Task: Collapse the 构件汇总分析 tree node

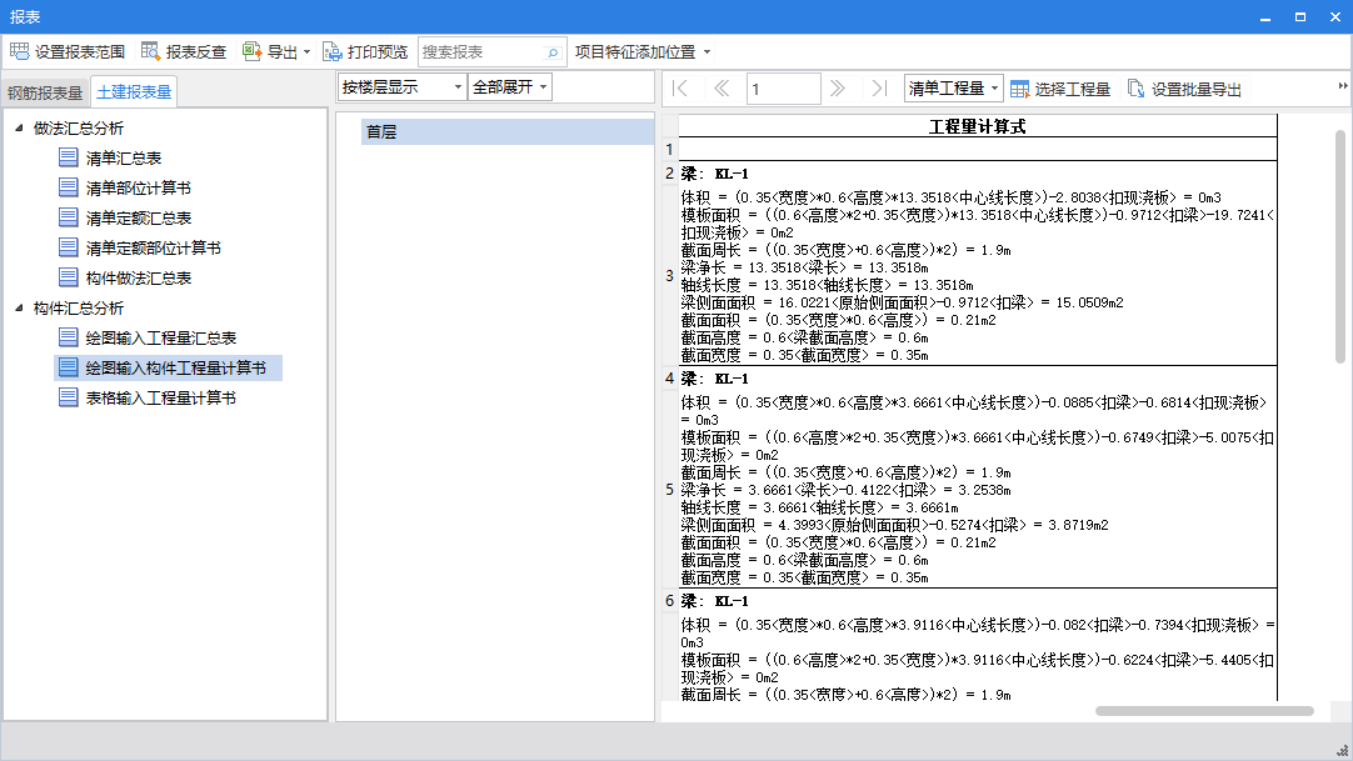Action: click(19, 308)
